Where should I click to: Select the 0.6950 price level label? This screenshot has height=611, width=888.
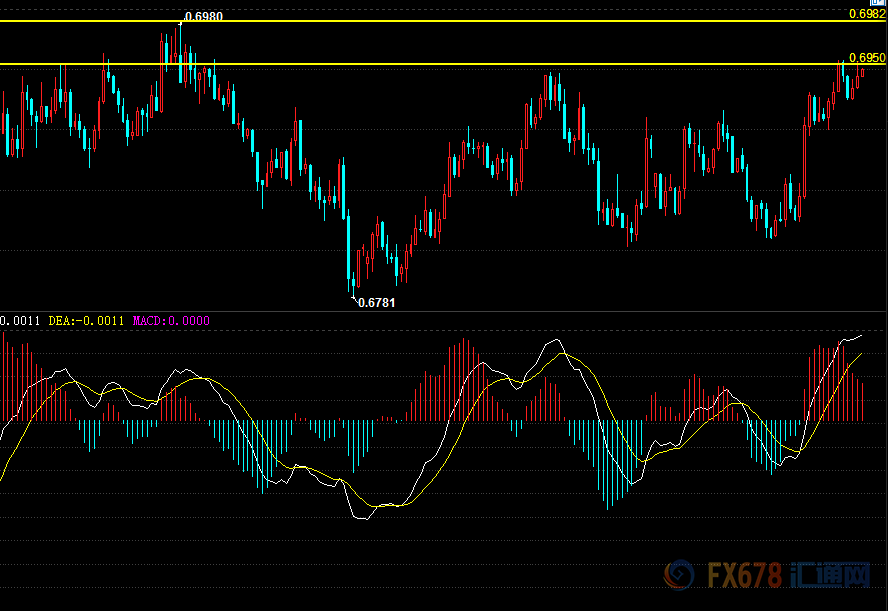867,58
